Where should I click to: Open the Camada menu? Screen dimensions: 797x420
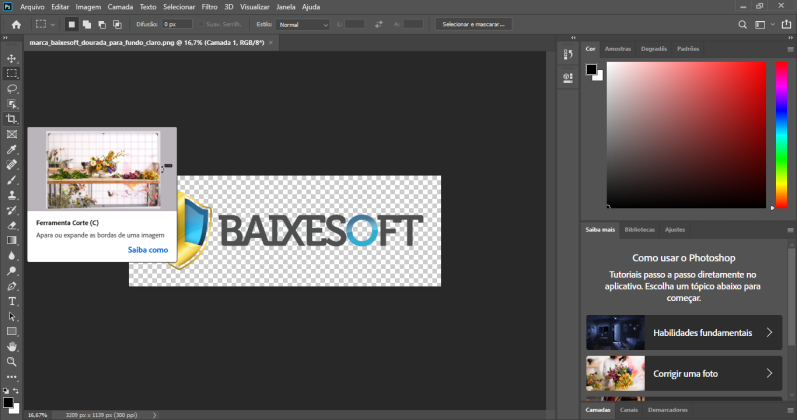(120, 7)
